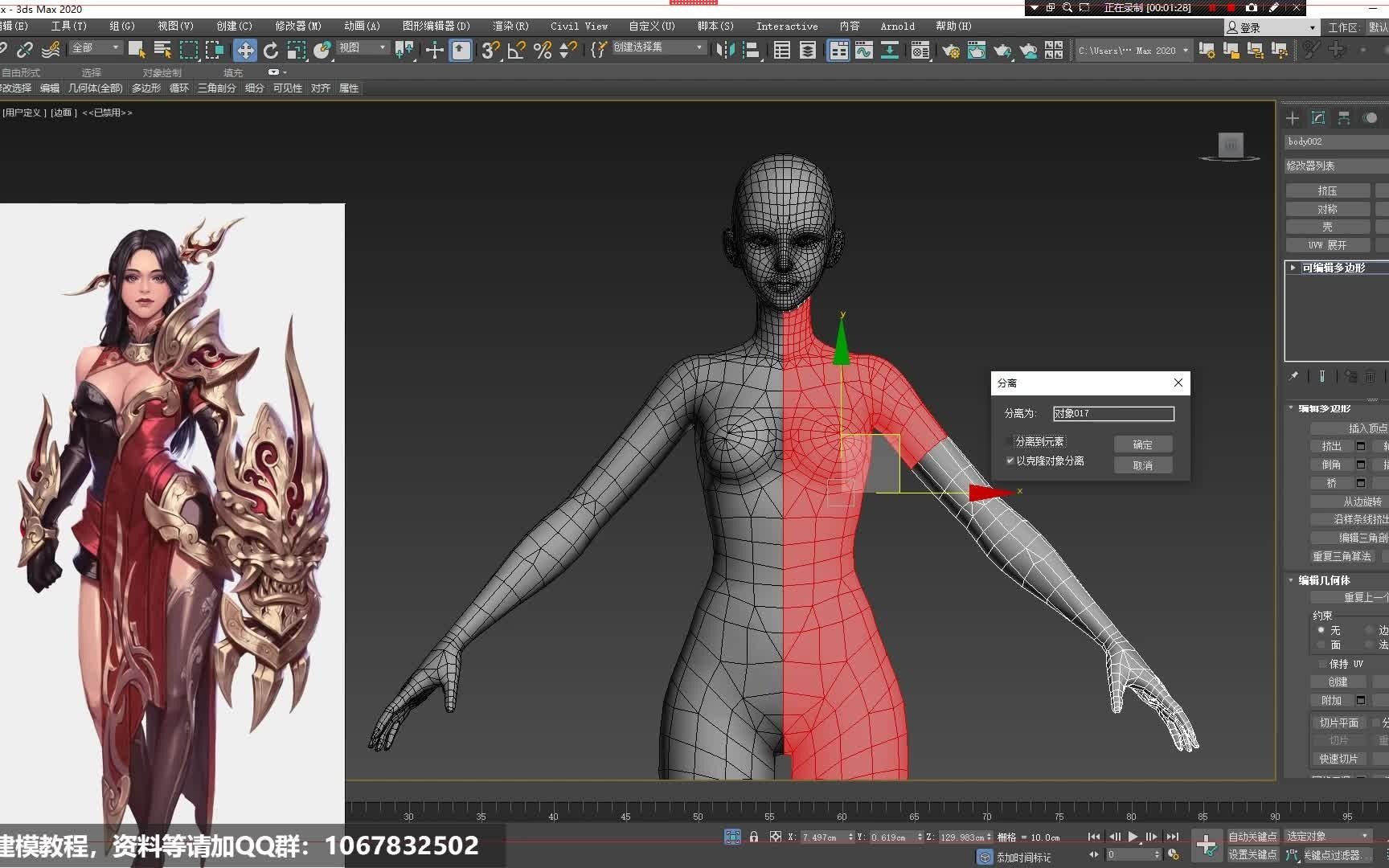Click the 对称 modifier button

coord(1328,209)
